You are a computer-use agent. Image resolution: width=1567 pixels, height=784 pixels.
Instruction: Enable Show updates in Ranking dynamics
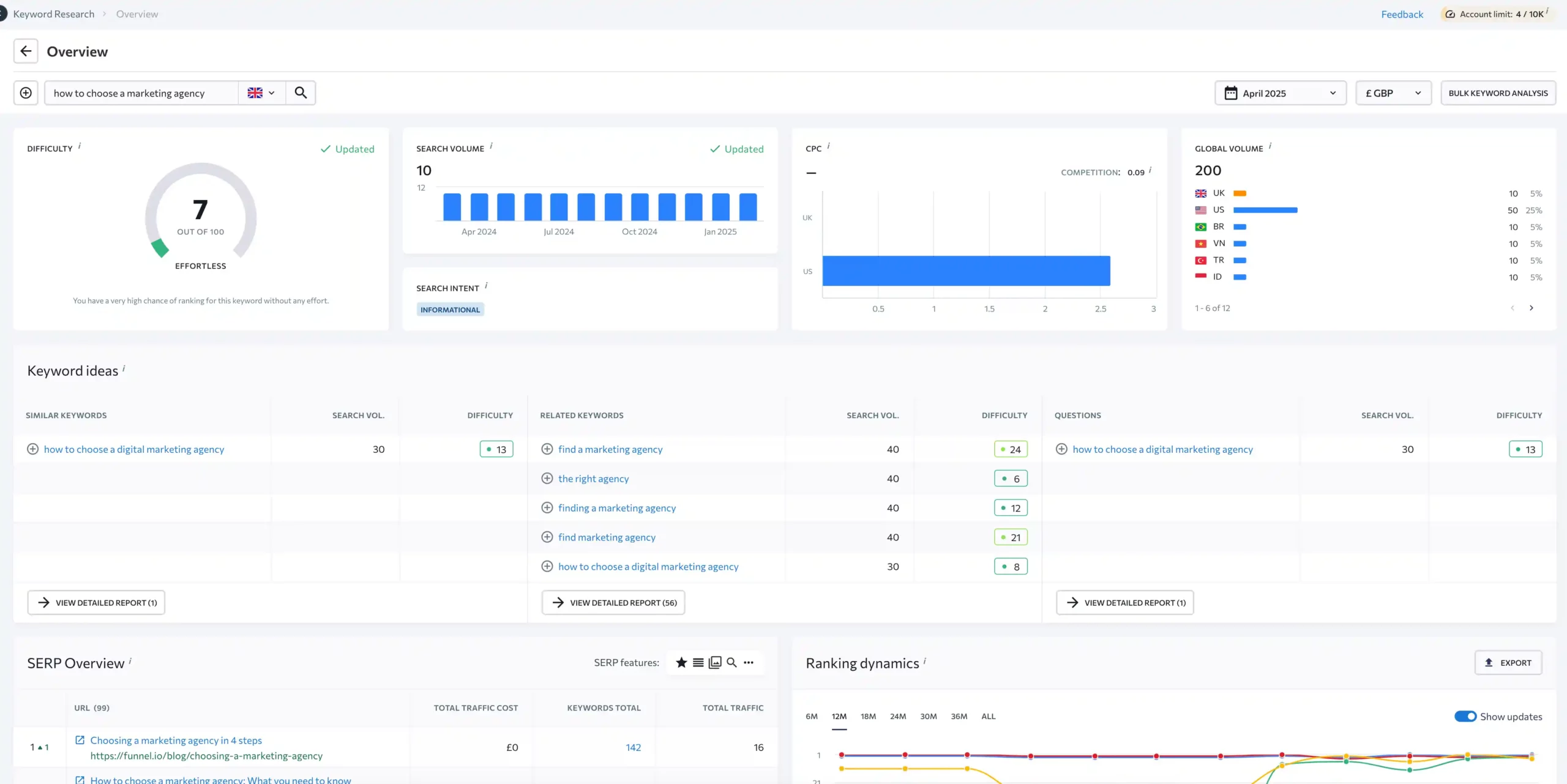pos(1465,716)
